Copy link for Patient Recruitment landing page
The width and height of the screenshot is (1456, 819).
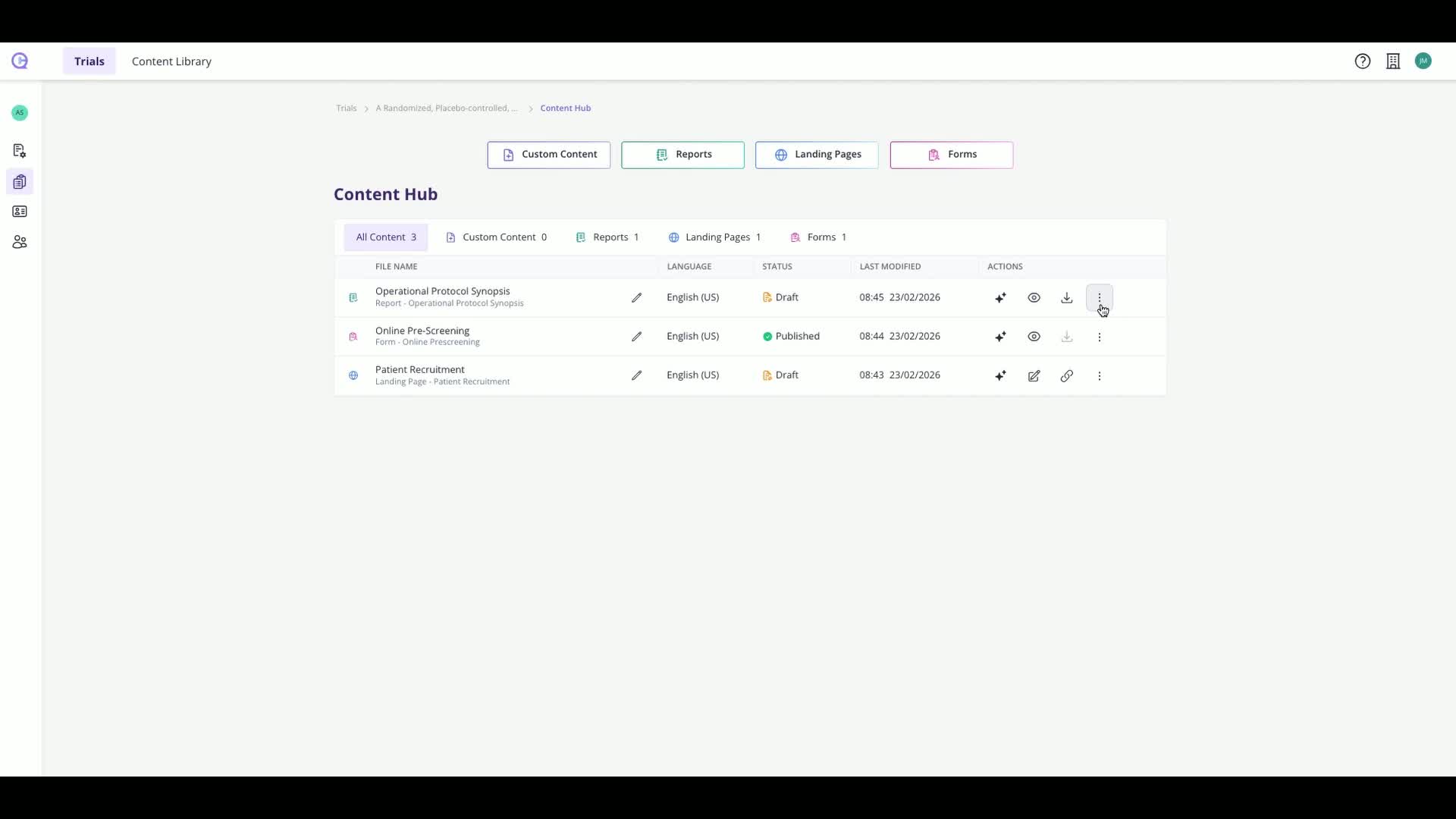1066,376
